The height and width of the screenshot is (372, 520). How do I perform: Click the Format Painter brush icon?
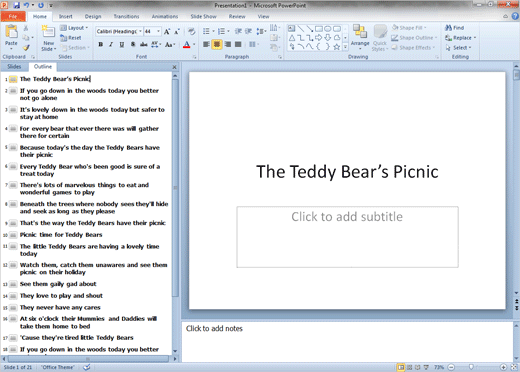tap(26, 48)
